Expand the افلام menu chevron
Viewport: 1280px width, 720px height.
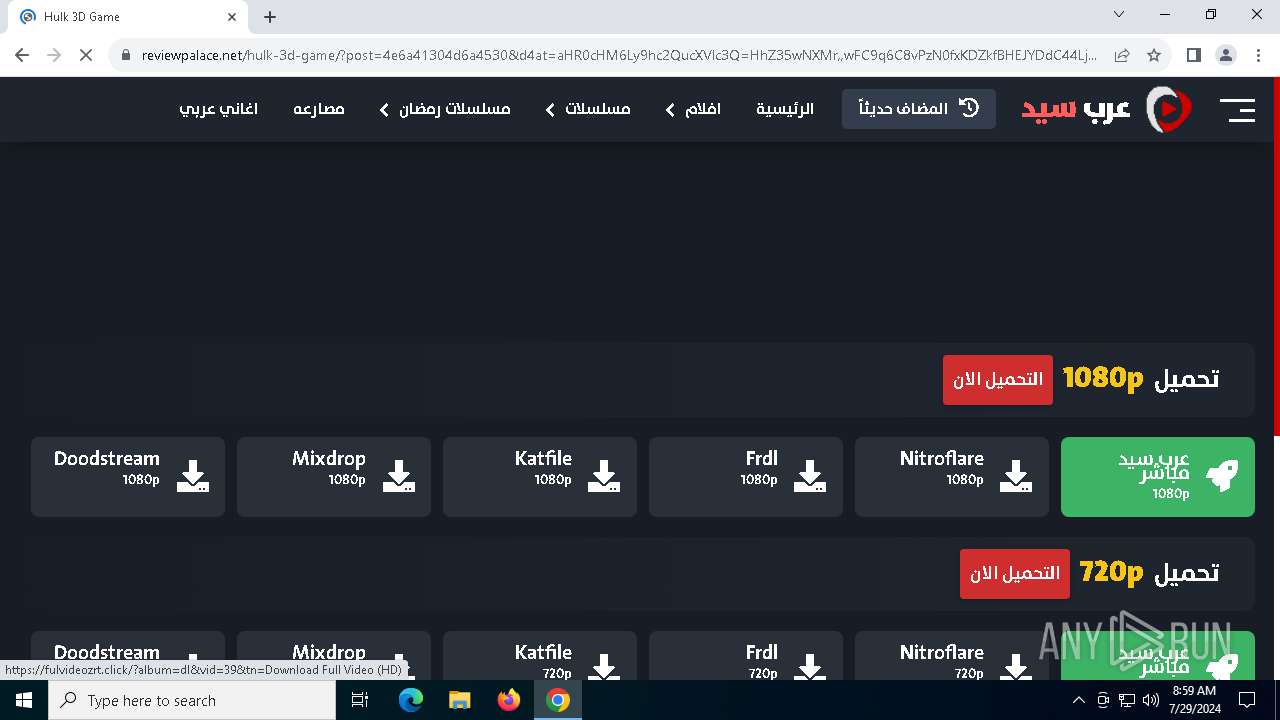click(670, 109)
